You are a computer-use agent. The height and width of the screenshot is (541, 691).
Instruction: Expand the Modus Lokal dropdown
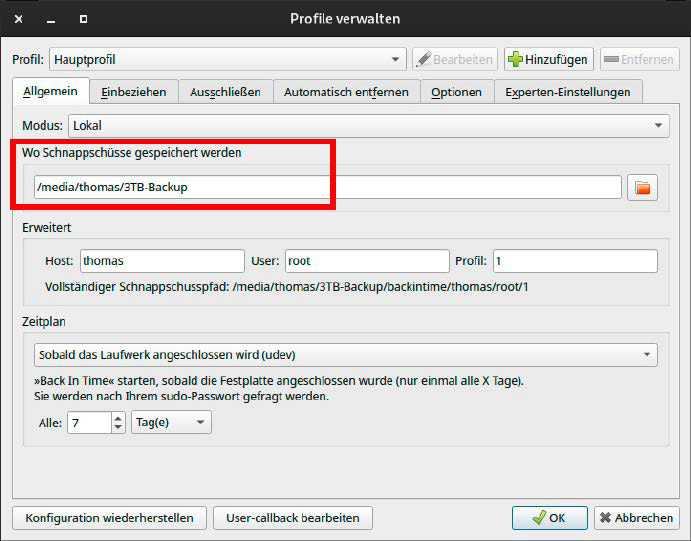368,126
